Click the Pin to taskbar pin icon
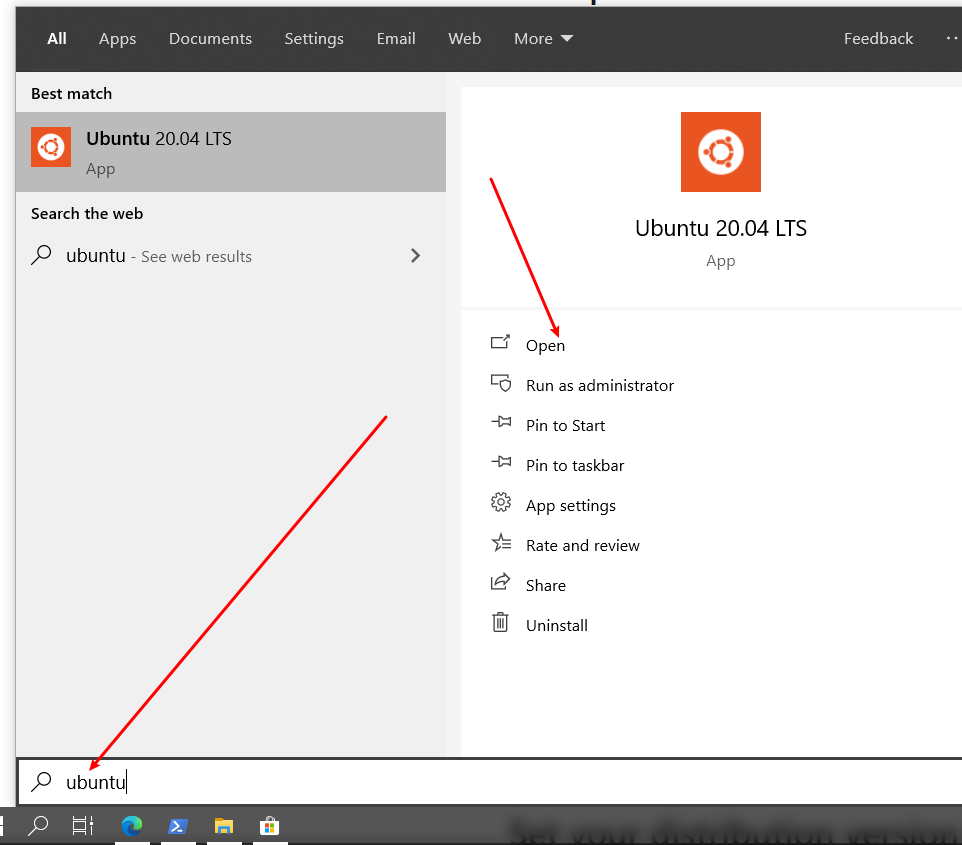 501,461
